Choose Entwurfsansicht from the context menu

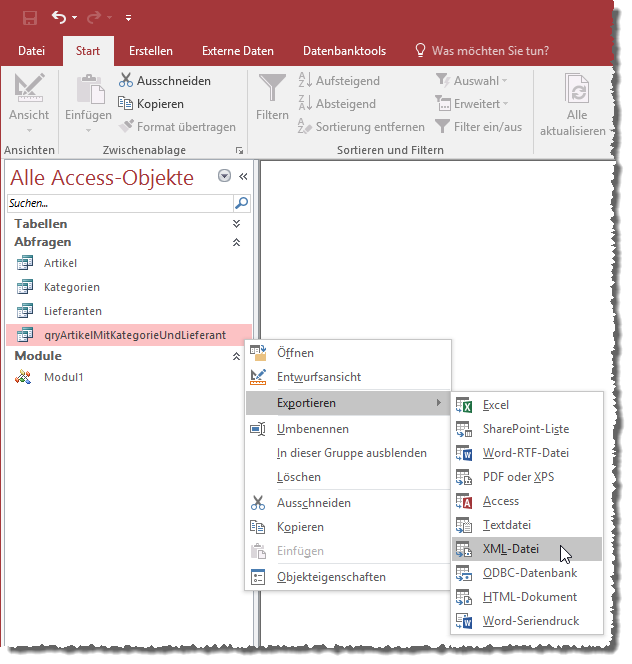pos(348,377)
